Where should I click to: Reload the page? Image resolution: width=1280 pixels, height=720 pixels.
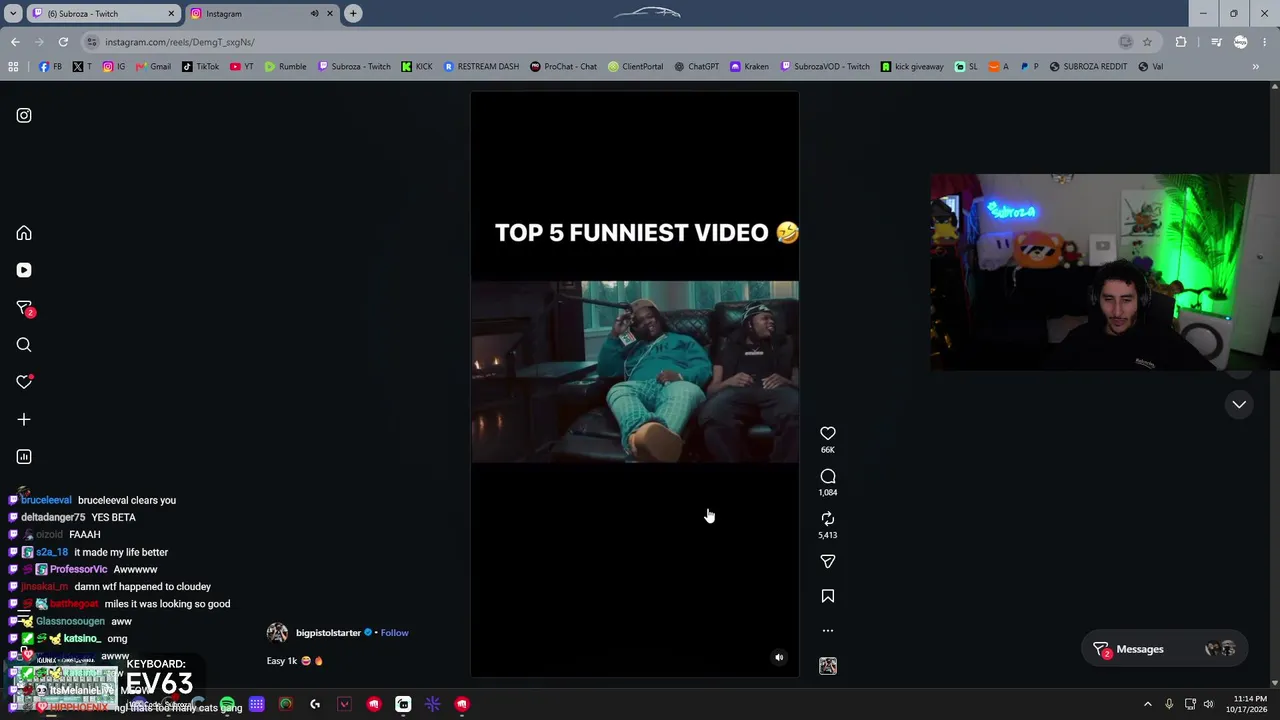coord(63,42)
